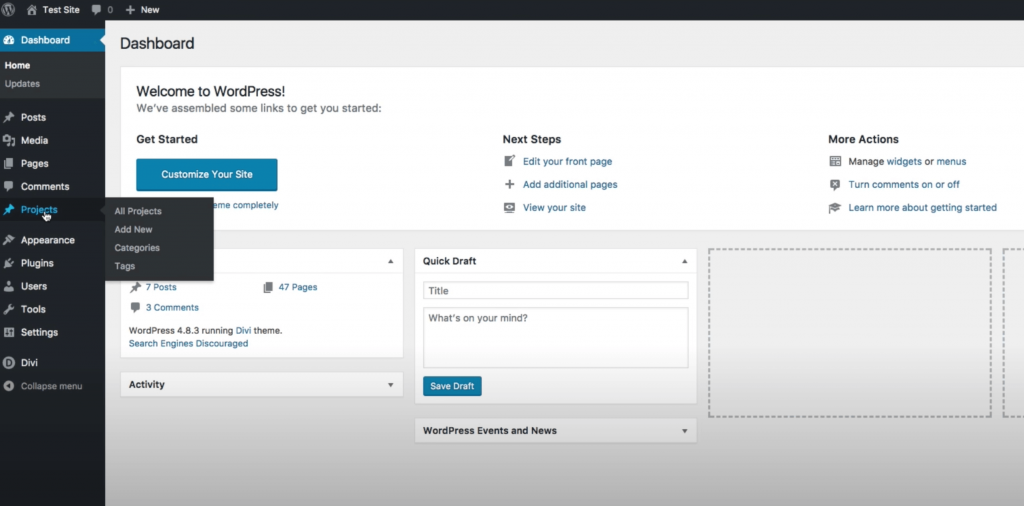Click the WordPress logo icon
The height and width of the screenshot is (506, 1024).
[x=8, y=10]
